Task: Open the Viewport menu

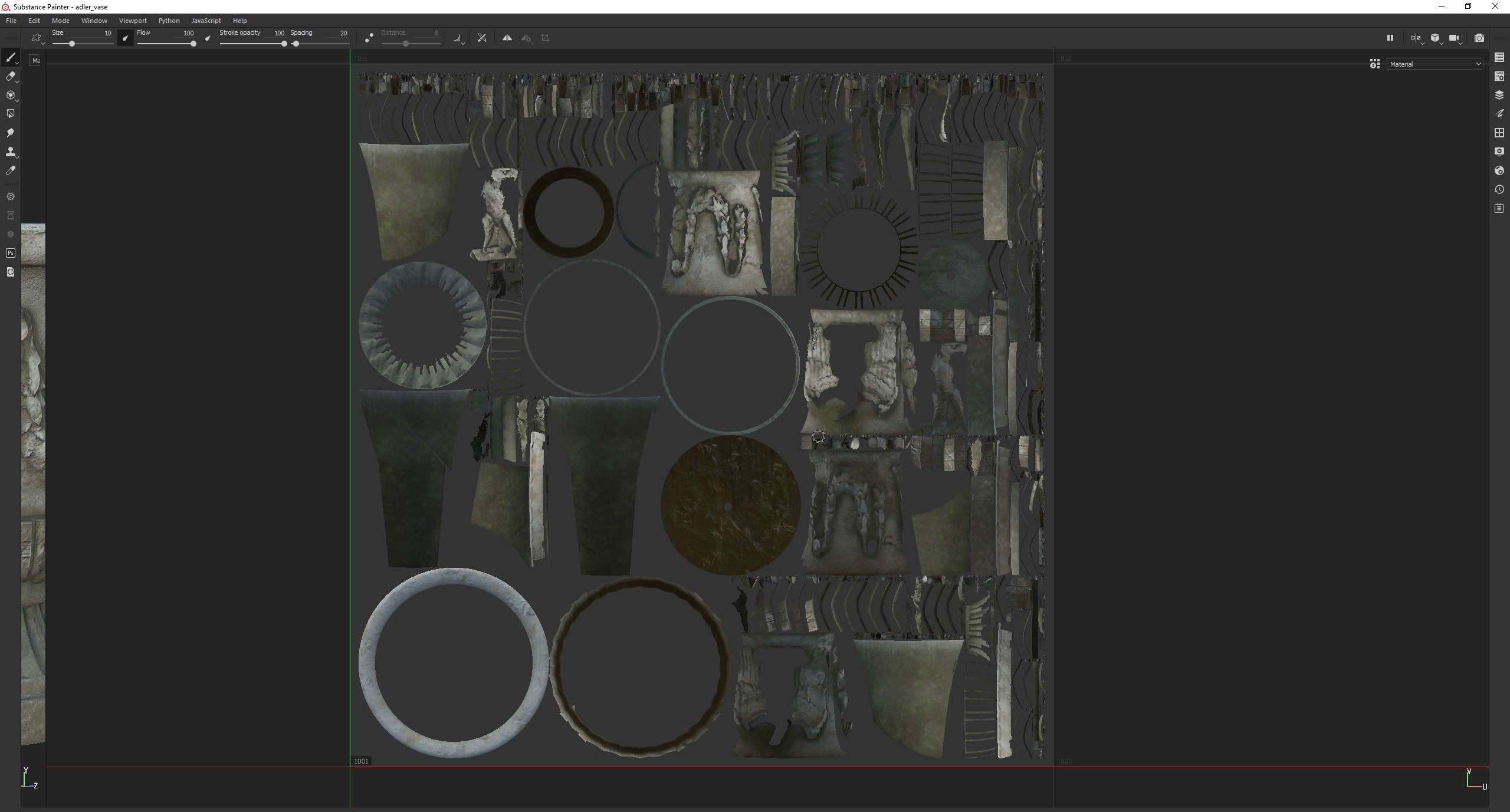Action: 133,21
